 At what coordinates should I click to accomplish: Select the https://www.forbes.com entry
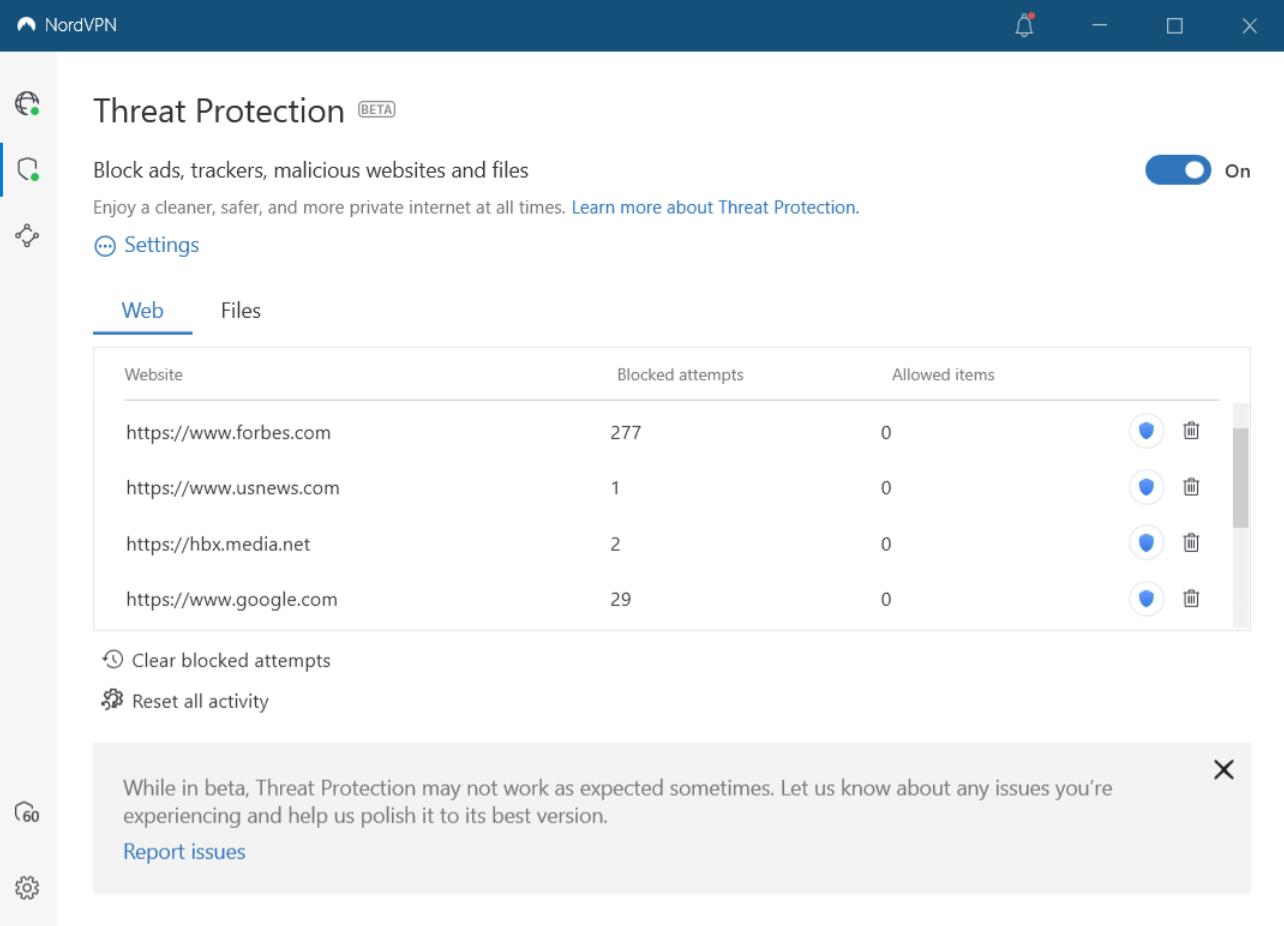(x=228, y=433)
